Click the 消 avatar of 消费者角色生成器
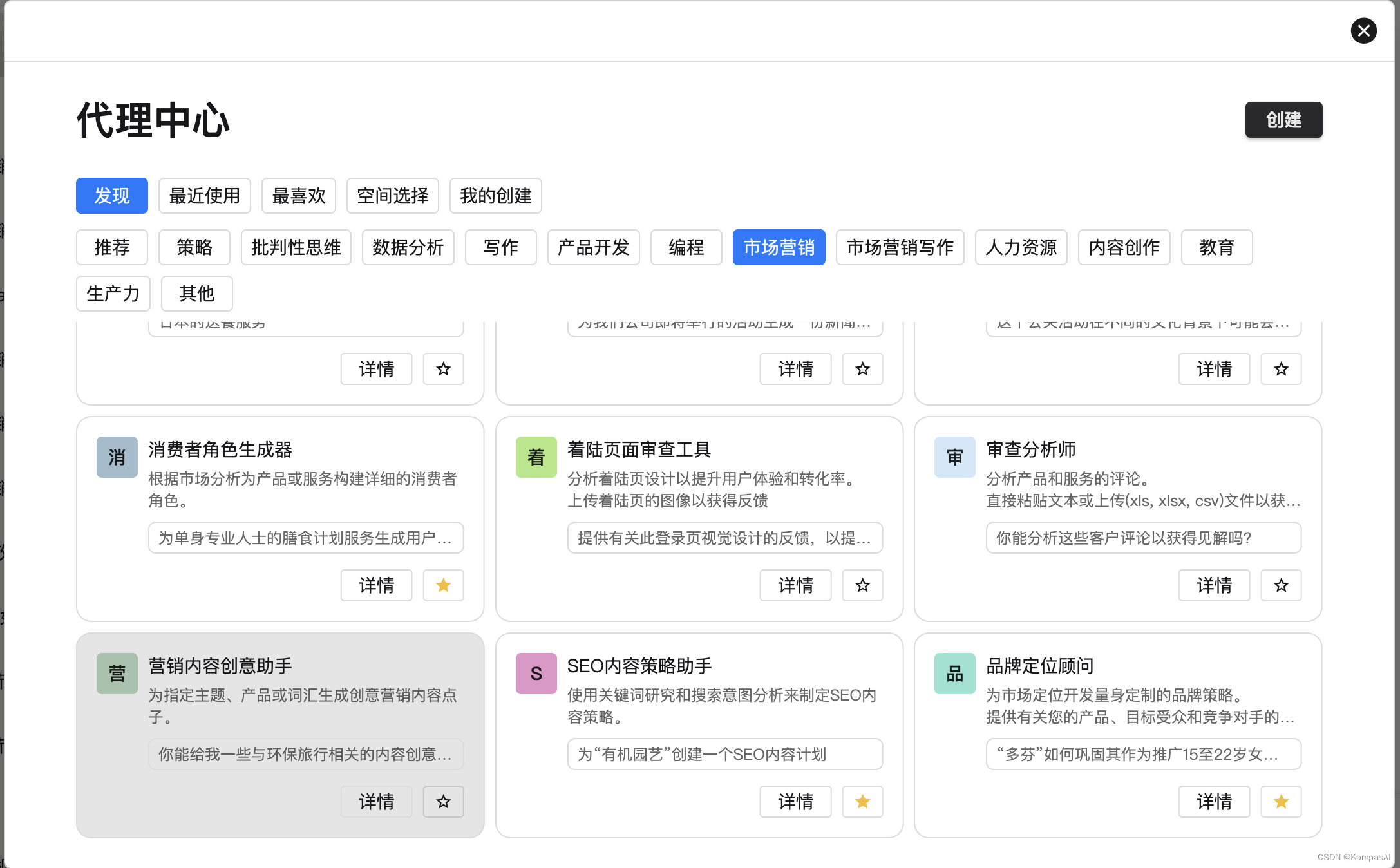The width and height of the screenshot is (1400, 868). point(117,457)
